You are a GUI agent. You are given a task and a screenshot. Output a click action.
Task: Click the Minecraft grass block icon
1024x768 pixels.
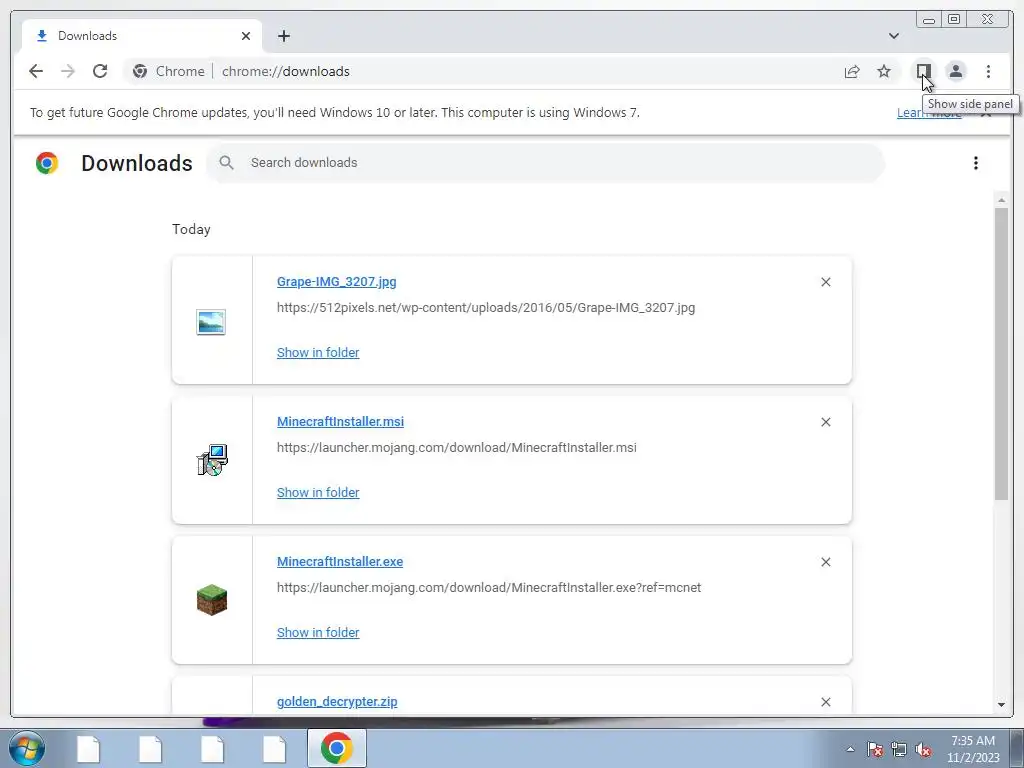click(212, 600)
